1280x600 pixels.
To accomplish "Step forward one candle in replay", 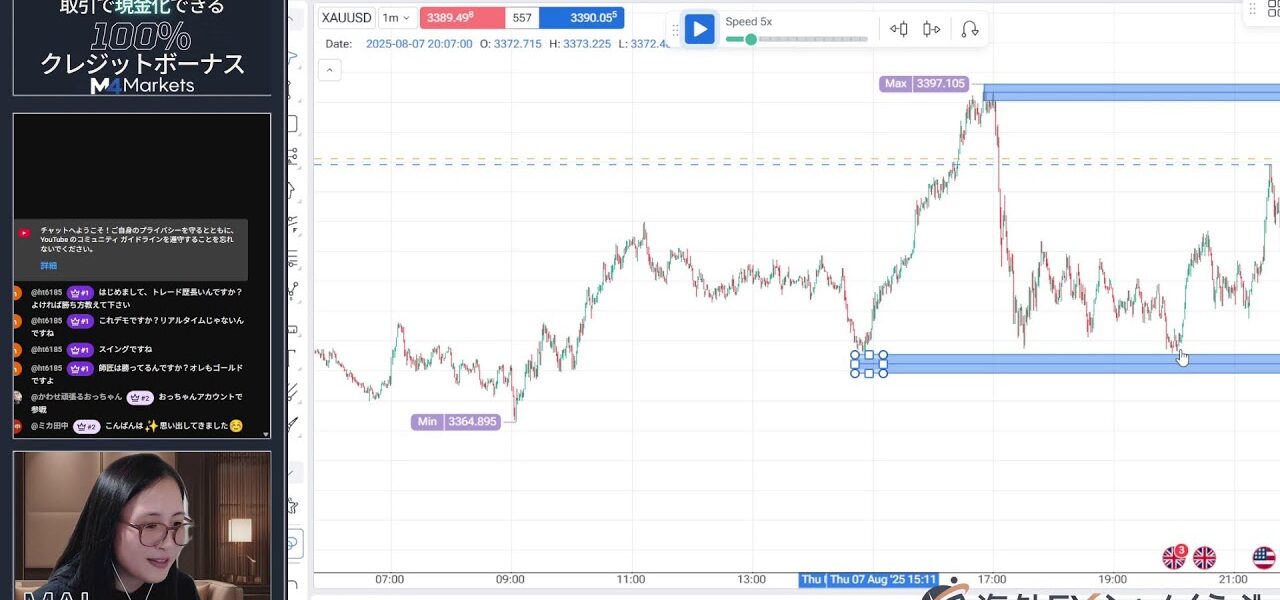I will tap(932, 29).
